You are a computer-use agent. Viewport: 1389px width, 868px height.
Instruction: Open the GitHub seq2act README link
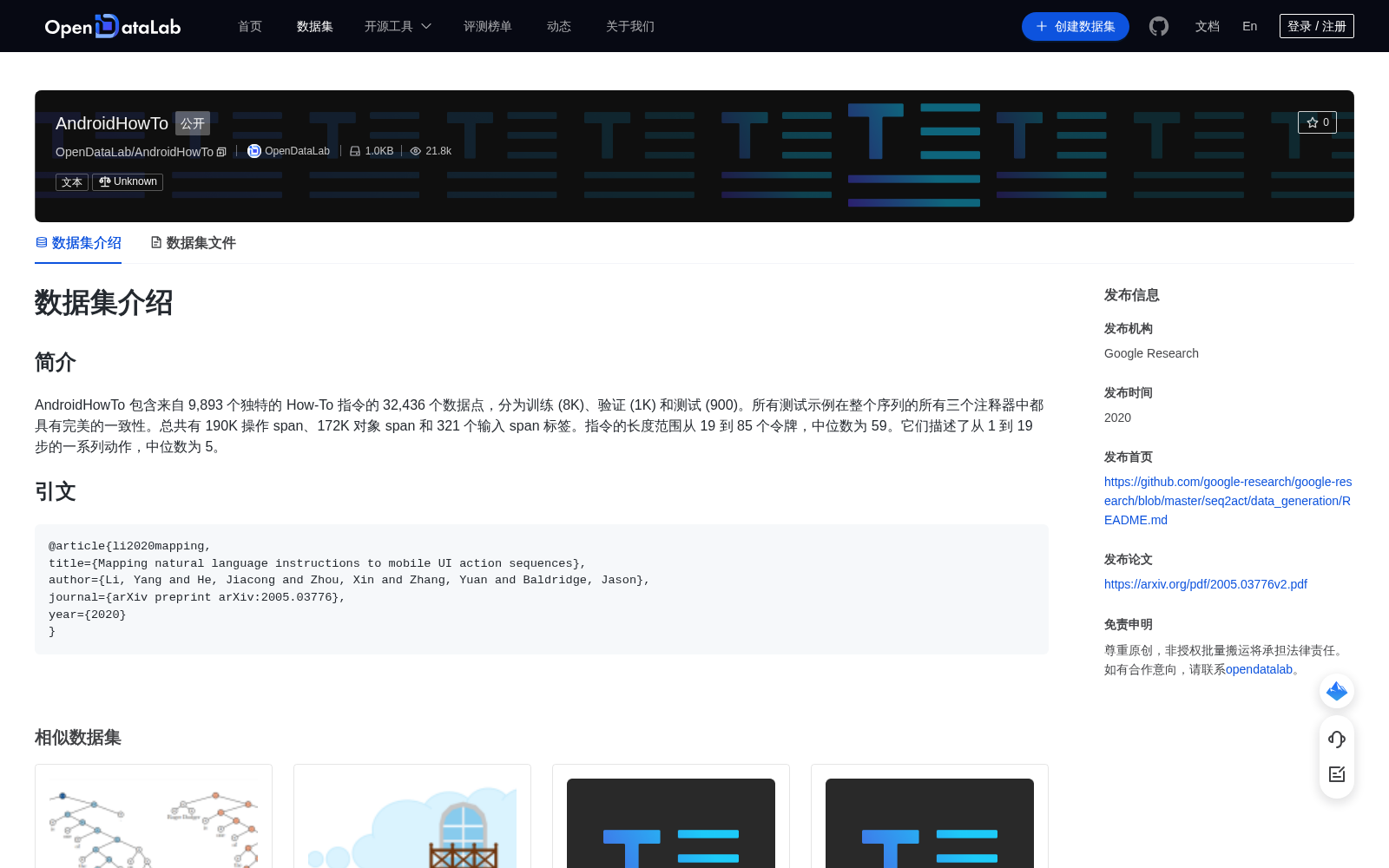[1228, 501]
